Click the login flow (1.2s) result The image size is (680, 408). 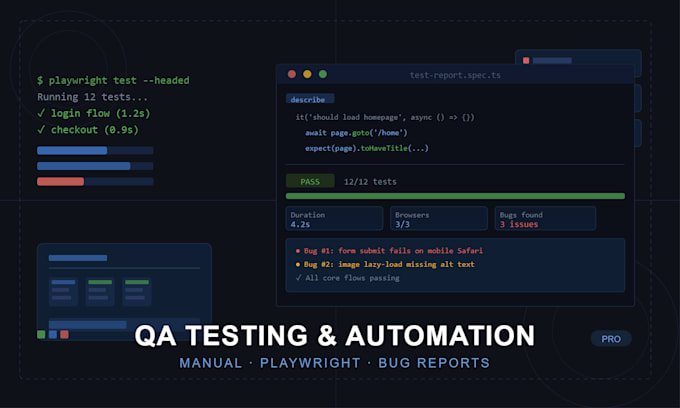click(94, 113)
